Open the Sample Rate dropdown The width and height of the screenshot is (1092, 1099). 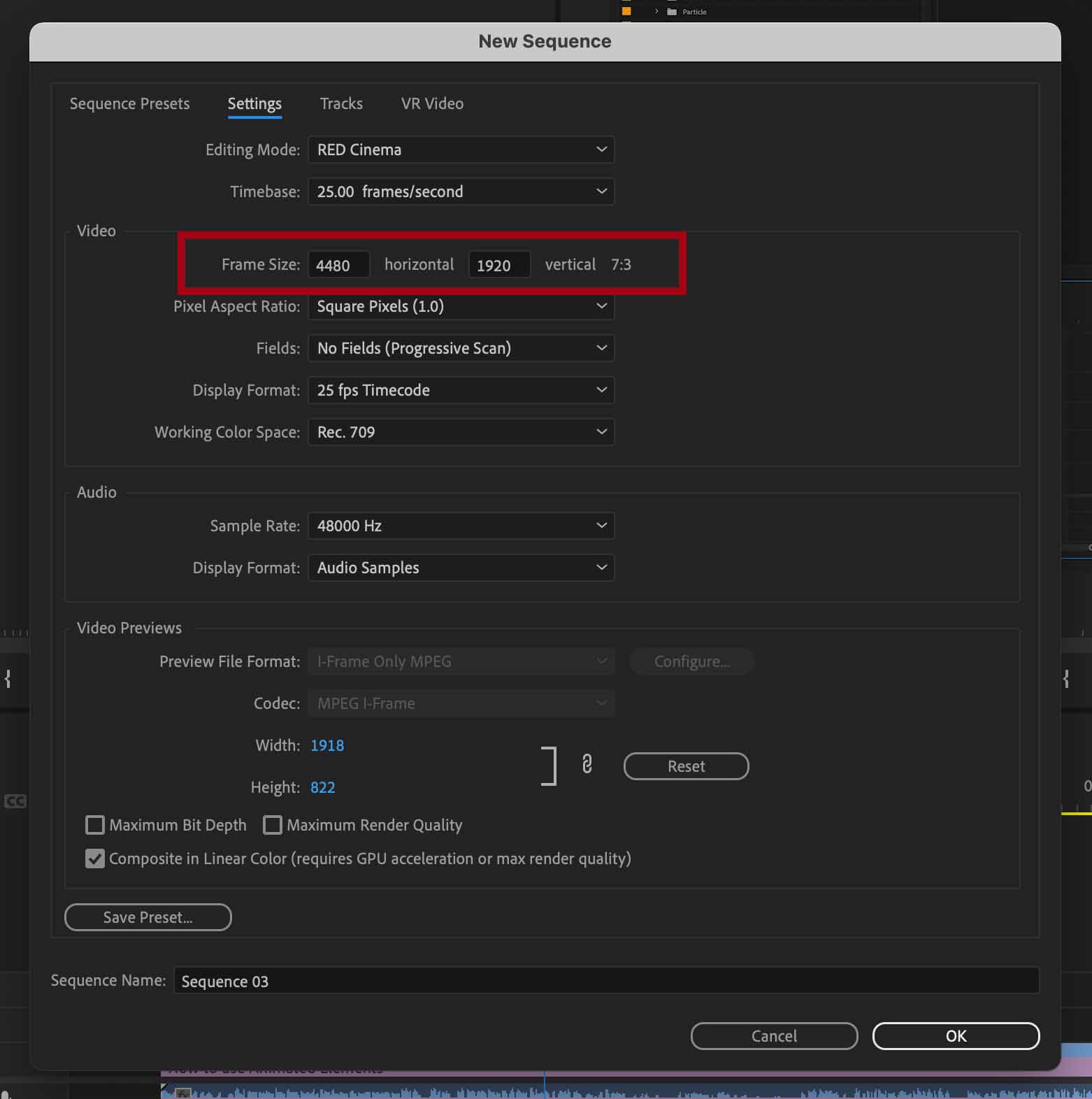pos(461,526)
